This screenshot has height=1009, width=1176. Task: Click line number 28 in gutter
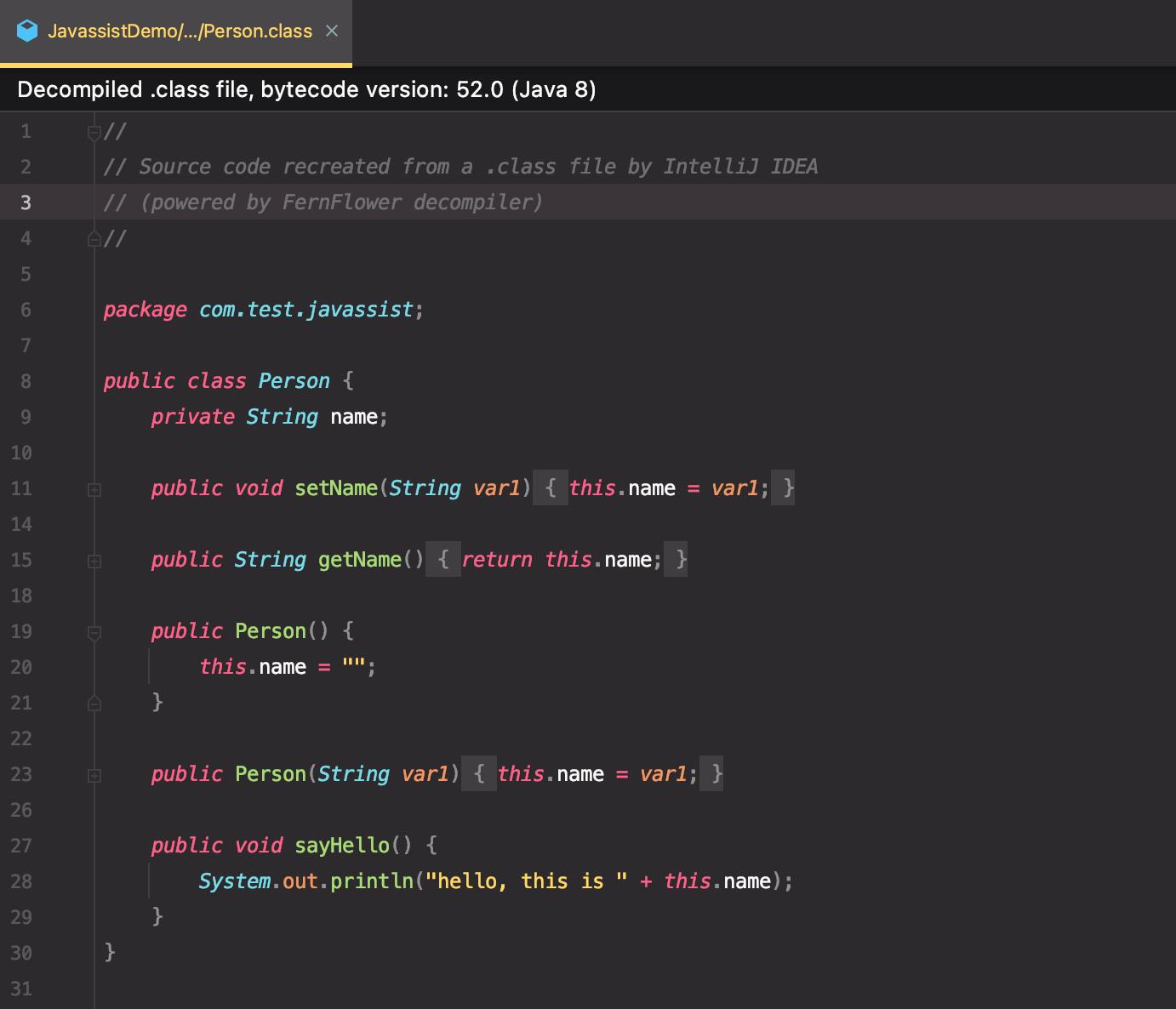(x=21, y=881)
